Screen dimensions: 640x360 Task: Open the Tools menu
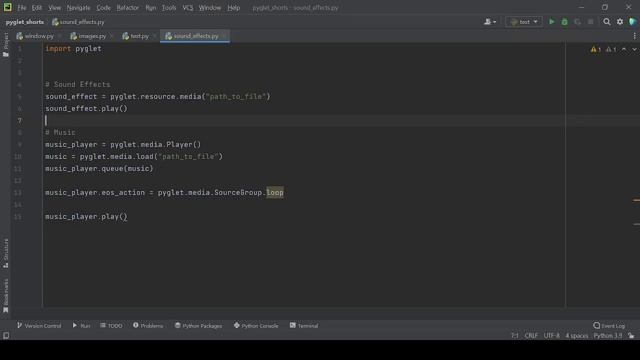[x=169, y=7]
